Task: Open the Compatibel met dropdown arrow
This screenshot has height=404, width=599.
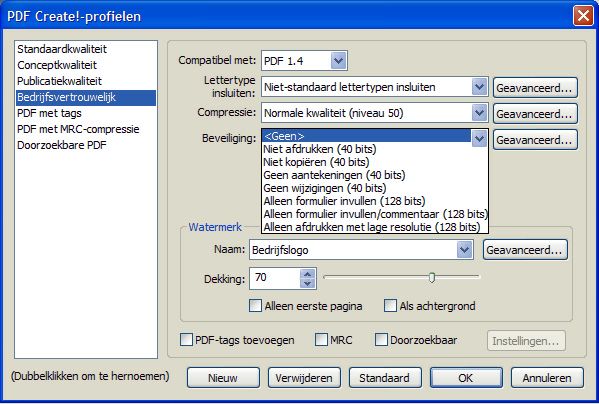Action: [338, 61]
